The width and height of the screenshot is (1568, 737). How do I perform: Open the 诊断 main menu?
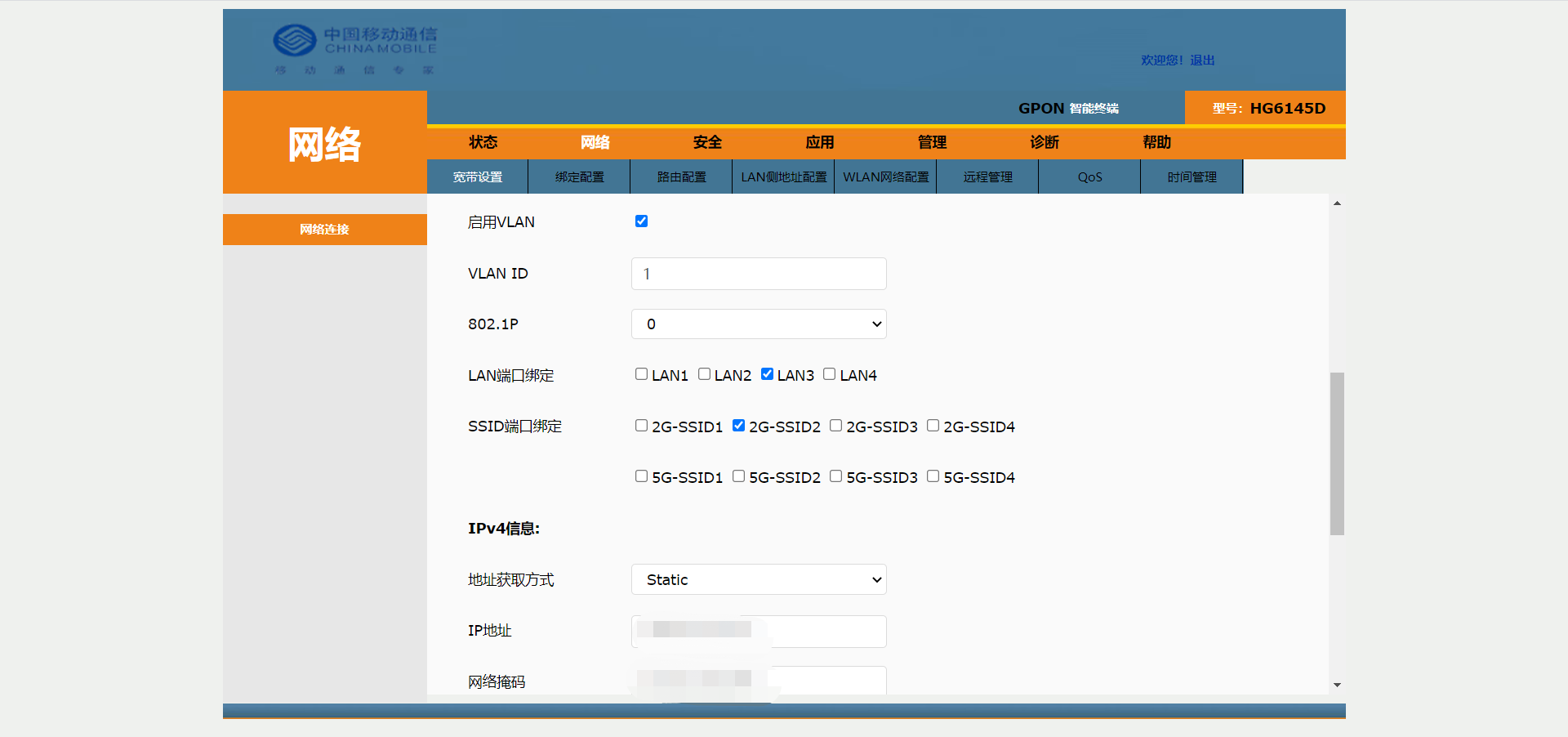1045,142
